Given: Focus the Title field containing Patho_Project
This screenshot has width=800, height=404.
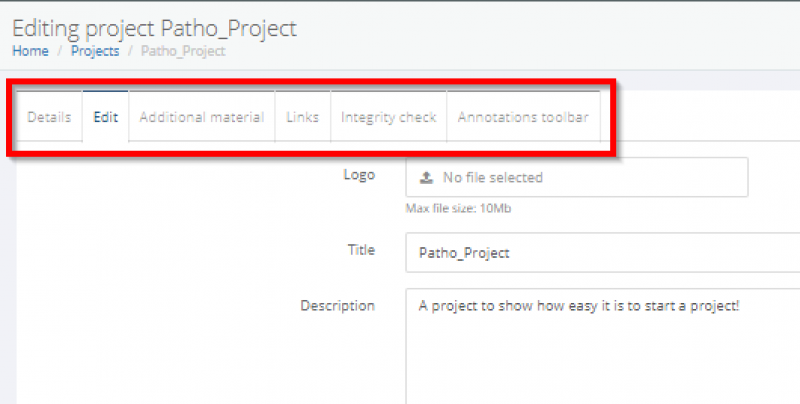Looking at the screenshot, I should point(600,253).
